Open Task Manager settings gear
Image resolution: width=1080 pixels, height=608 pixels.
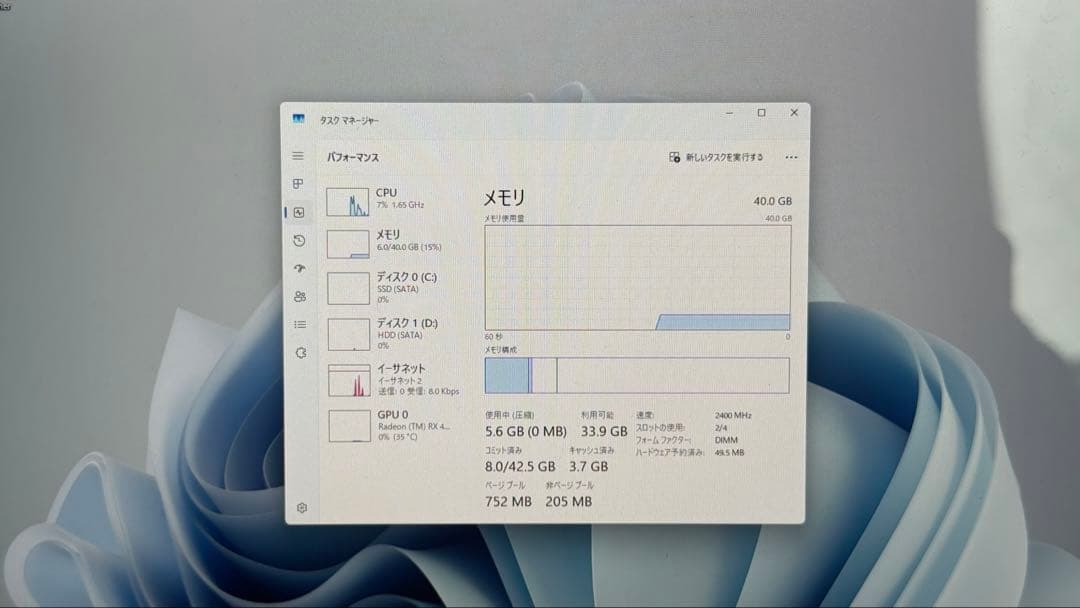pyautogui.click(x=301, y=507)
